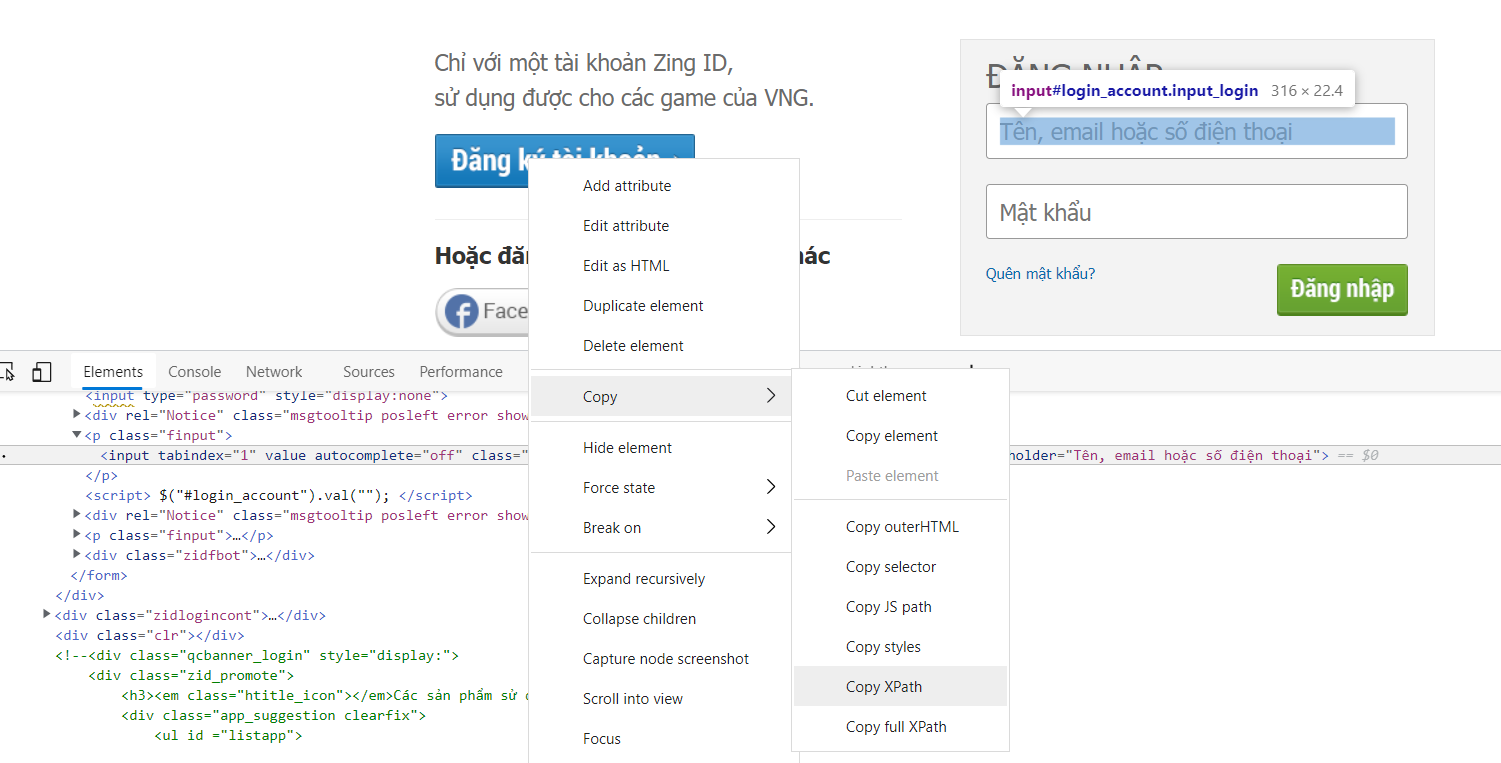Select Copy full XPath option
Screen dimensions: 1501x763
pos(900,727)
